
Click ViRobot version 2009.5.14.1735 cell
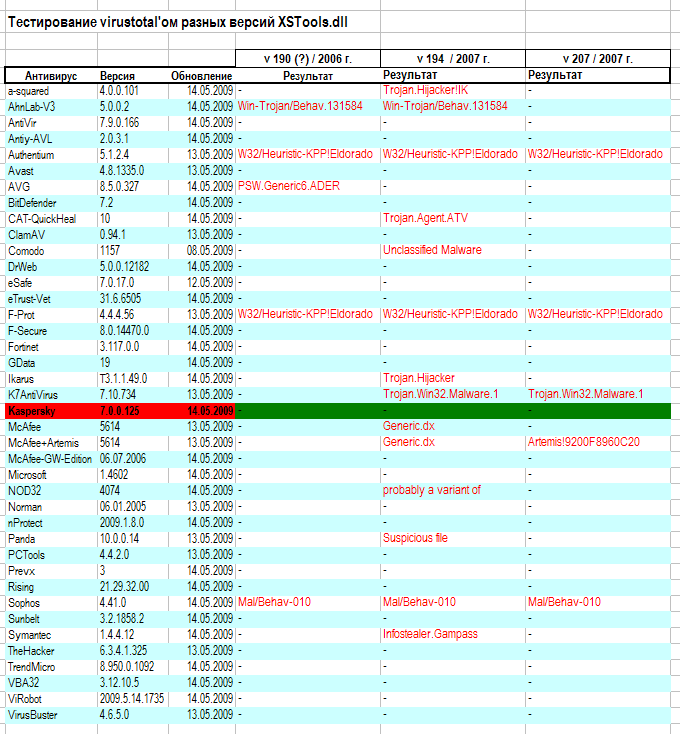133,698
